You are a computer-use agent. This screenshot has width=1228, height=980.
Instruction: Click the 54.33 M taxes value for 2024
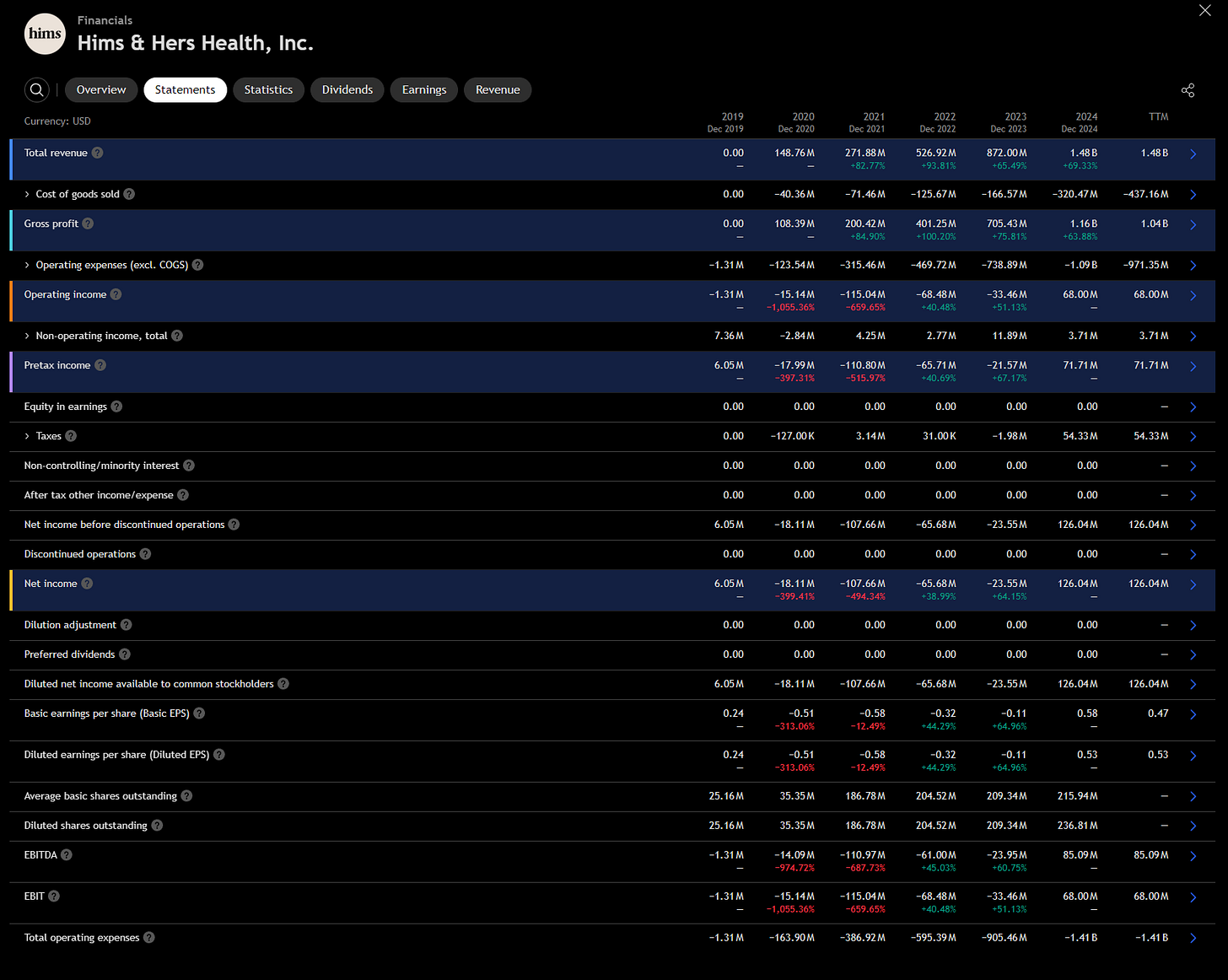(x=1080, y=436)
